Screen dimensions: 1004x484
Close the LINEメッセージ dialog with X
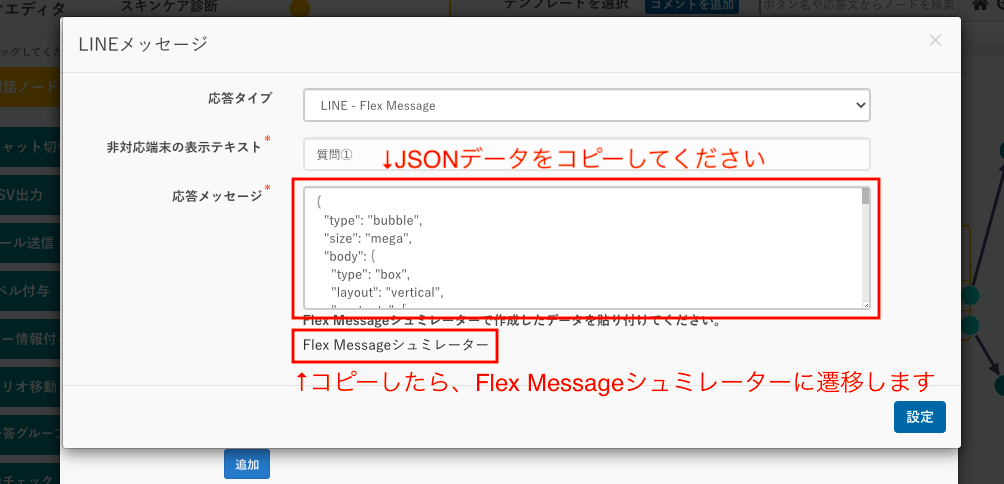pyautogui.click(x=935, y=41)
